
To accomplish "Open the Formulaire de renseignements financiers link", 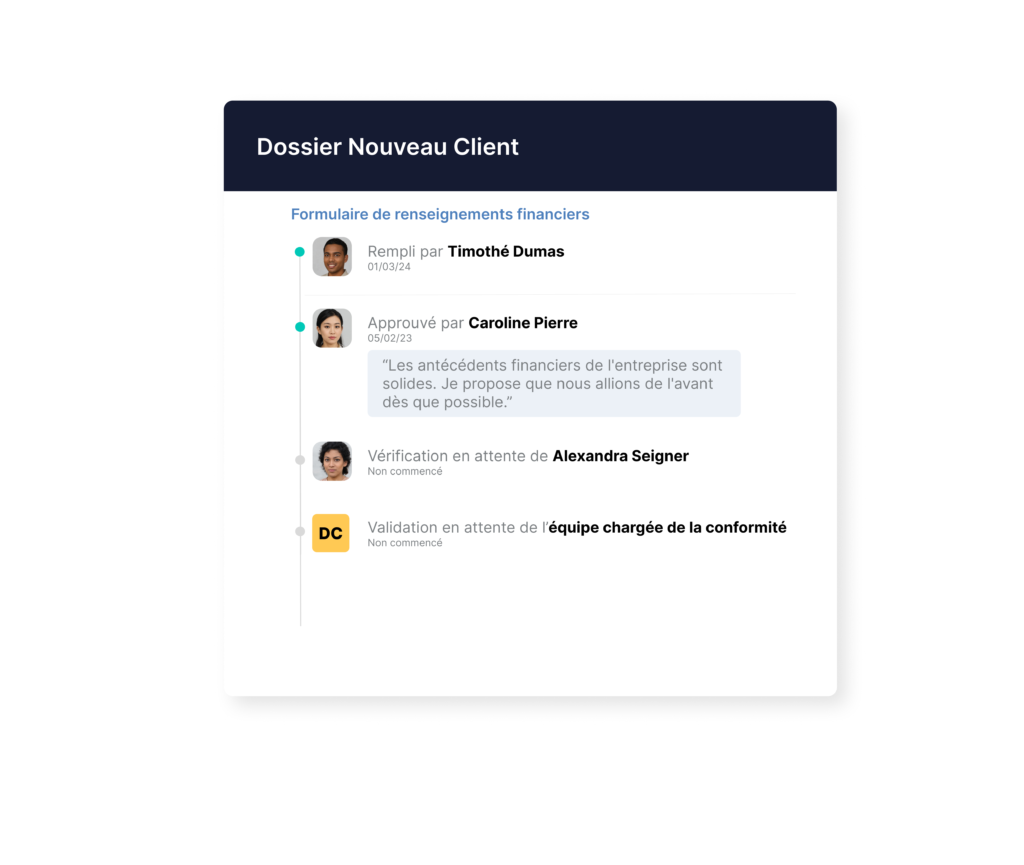I will pos(440,214).
